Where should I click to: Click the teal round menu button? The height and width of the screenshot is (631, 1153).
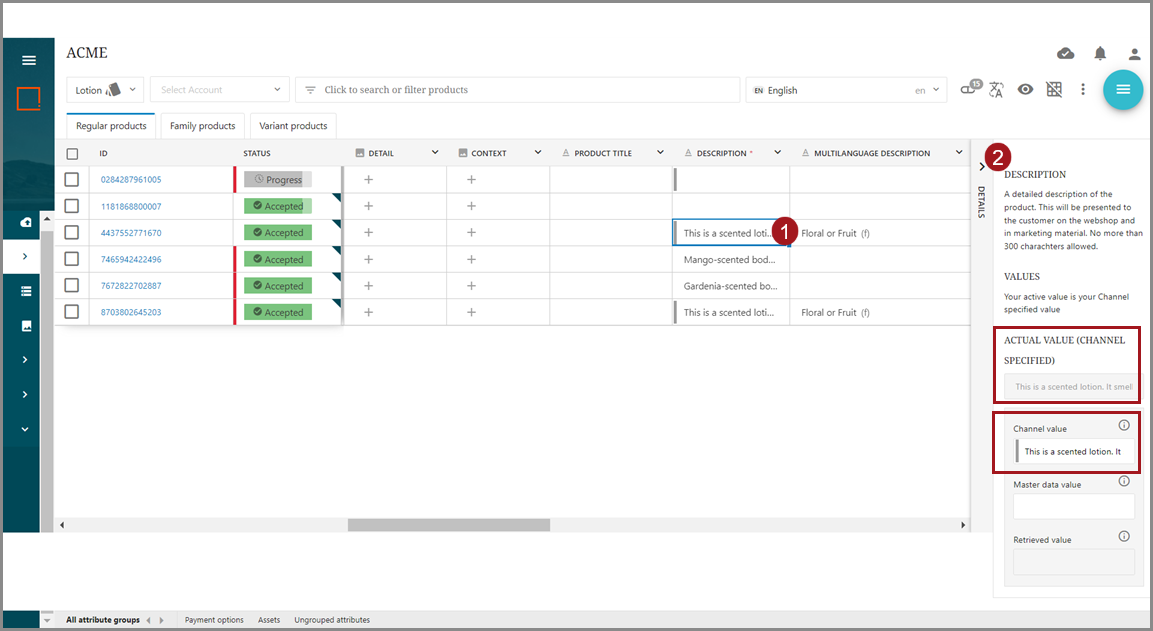pos(1123,90)
